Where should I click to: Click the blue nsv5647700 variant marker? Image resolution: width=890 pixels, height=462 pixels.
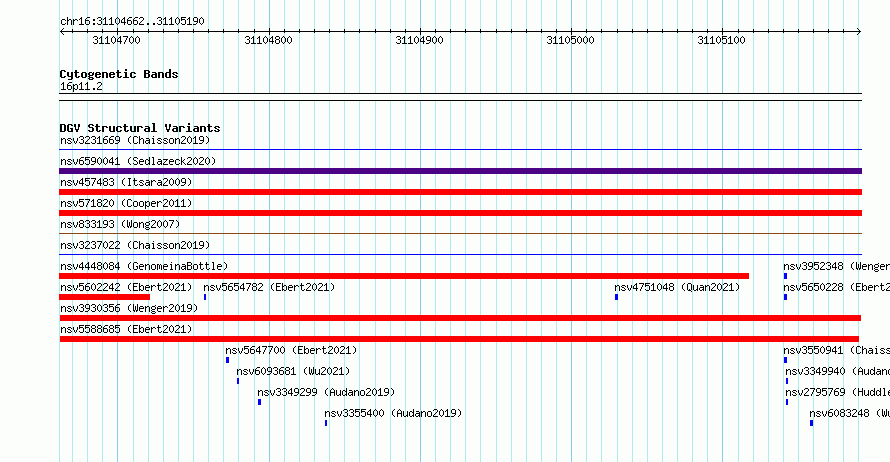(228, 360)
